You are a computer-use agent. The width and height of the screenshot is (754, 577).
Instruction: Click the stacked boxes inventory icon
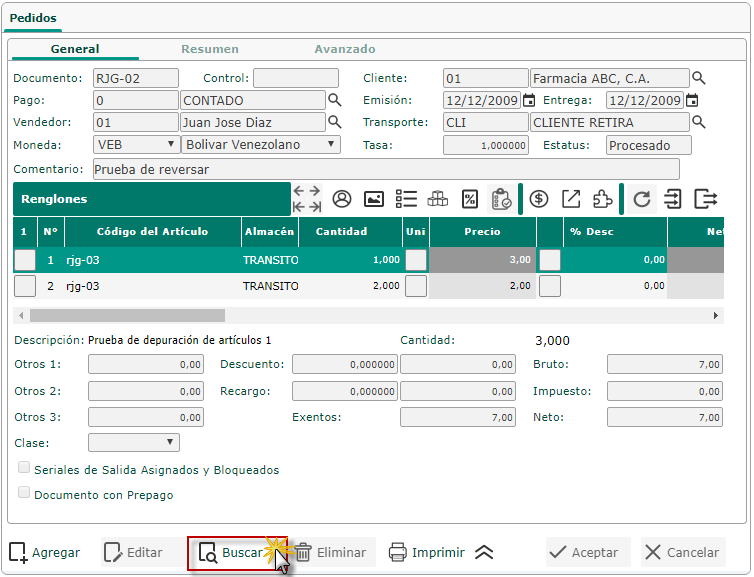[437, 199]
